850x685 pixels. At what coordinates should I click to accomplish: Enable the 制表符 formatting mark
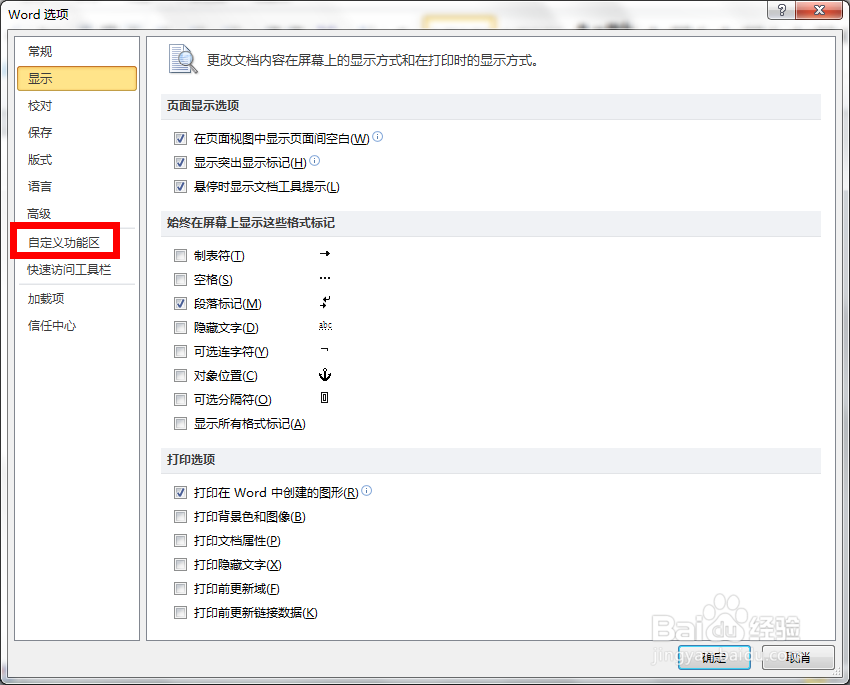click(x=180, y=256)
